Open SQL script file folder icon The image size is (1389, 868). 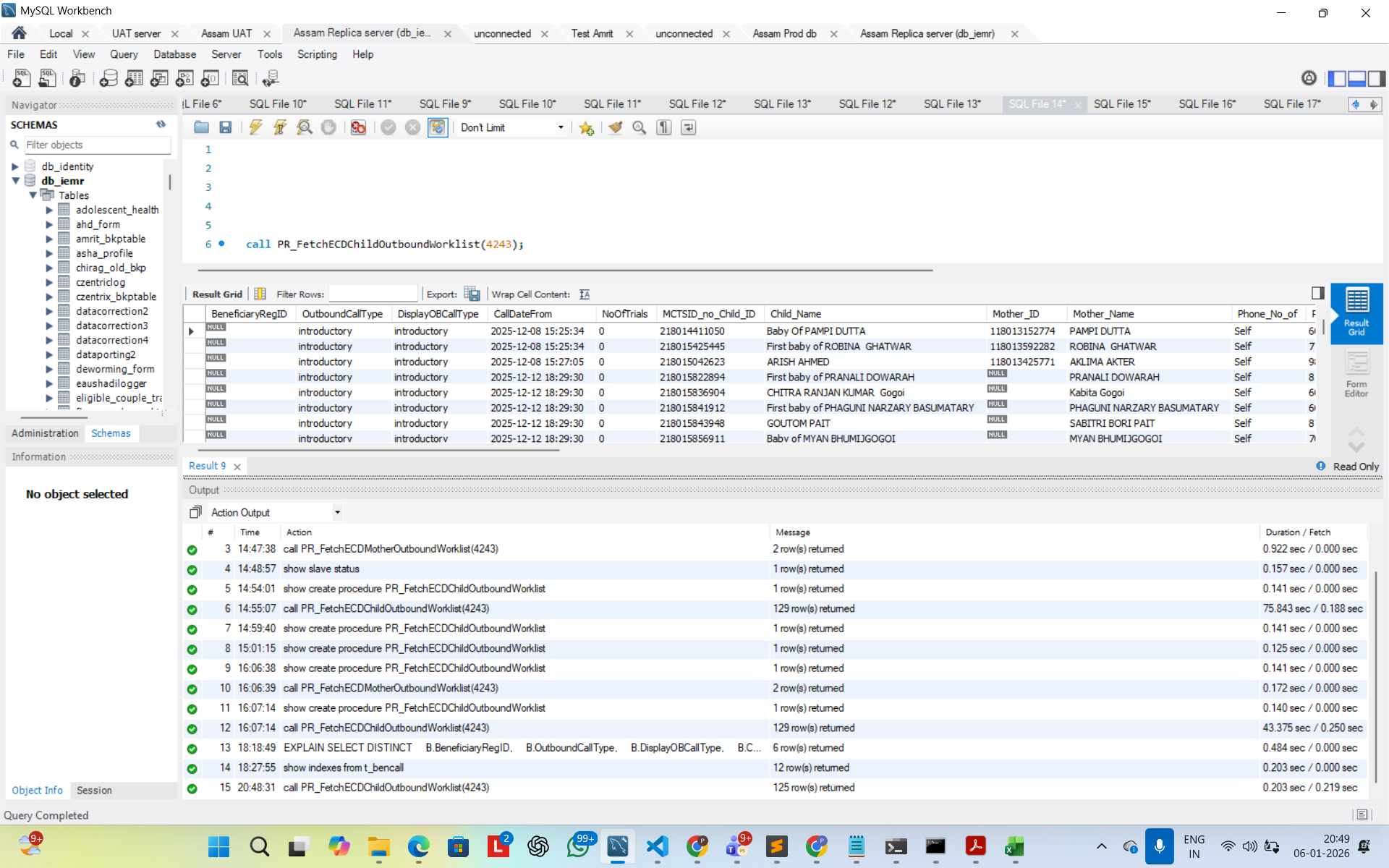tap(201, 127)
